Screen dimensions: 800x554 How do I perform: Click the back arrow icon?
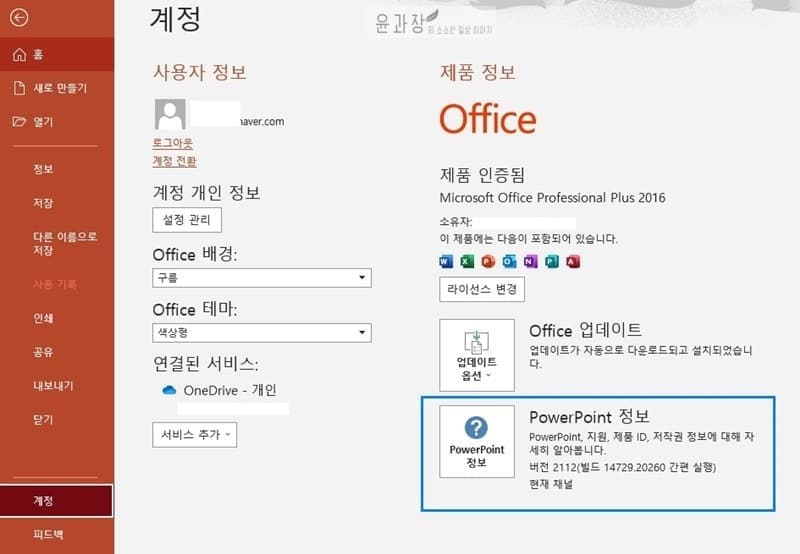pos(19,18)
